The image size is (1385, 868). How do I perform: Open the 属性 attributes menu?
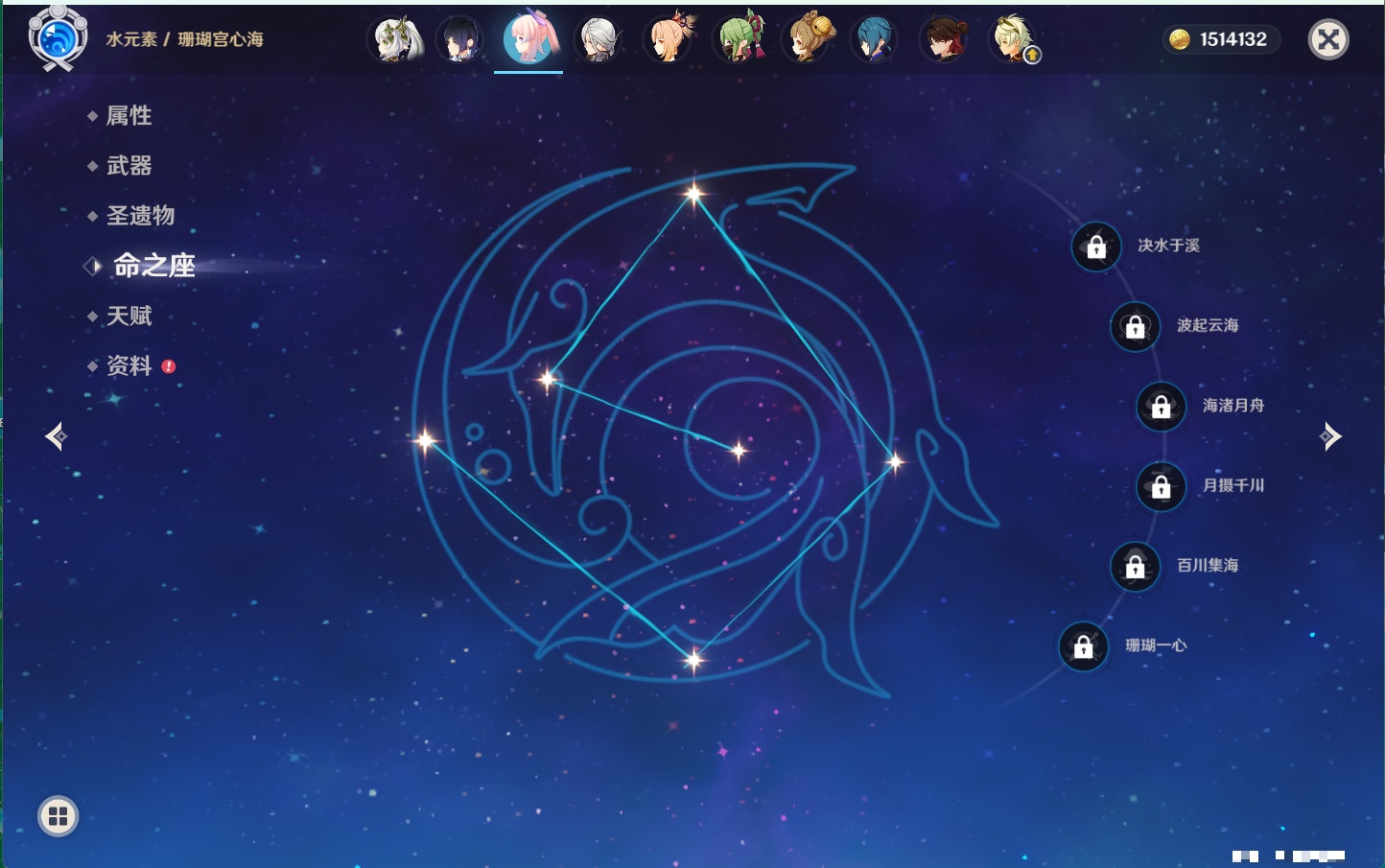(x=129, y=116)
